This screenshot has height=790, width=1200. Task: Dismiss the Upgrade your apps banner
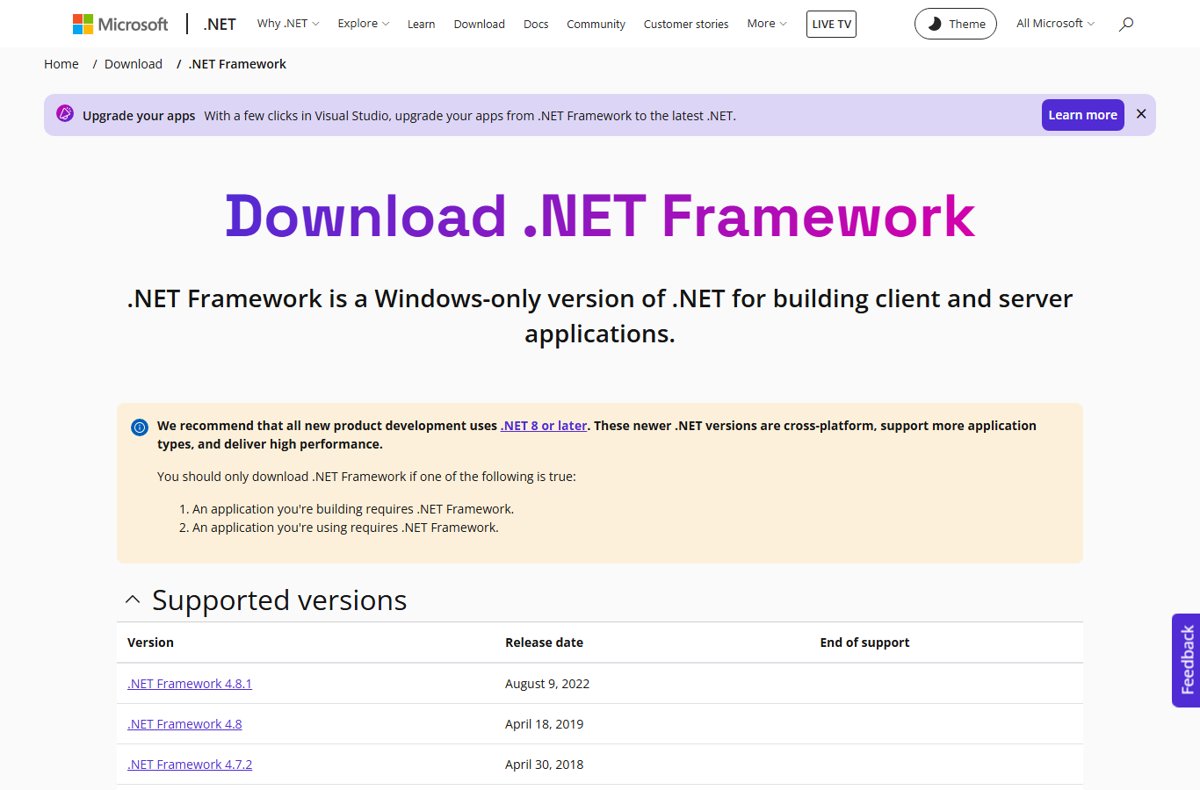tap(1141, 115)
